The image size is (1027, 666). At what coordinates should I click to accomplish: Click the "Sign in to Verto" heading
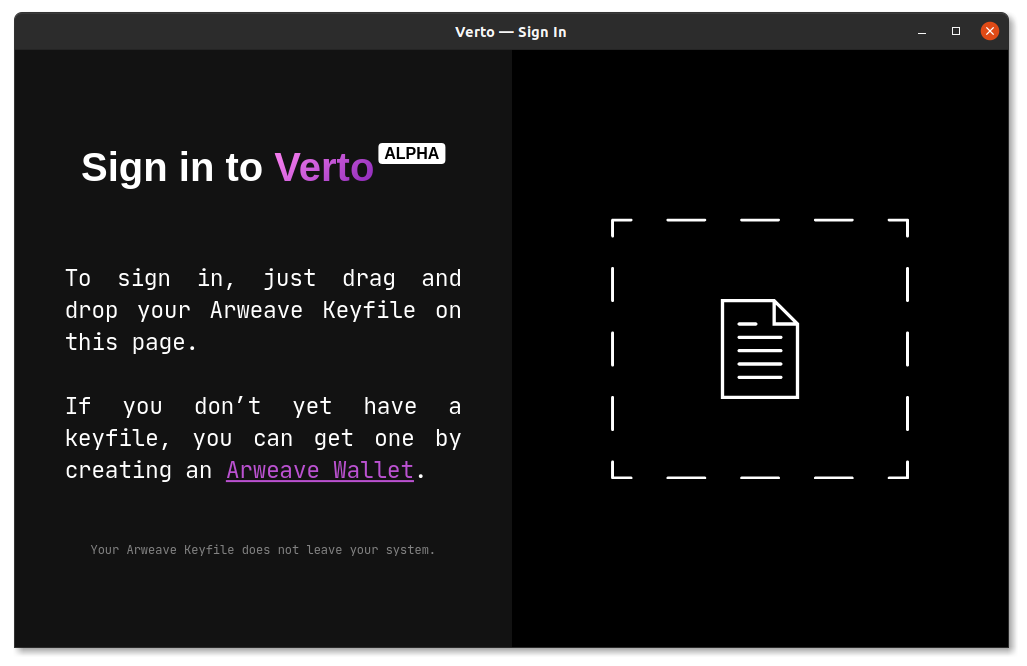click(x=227, y=167)
